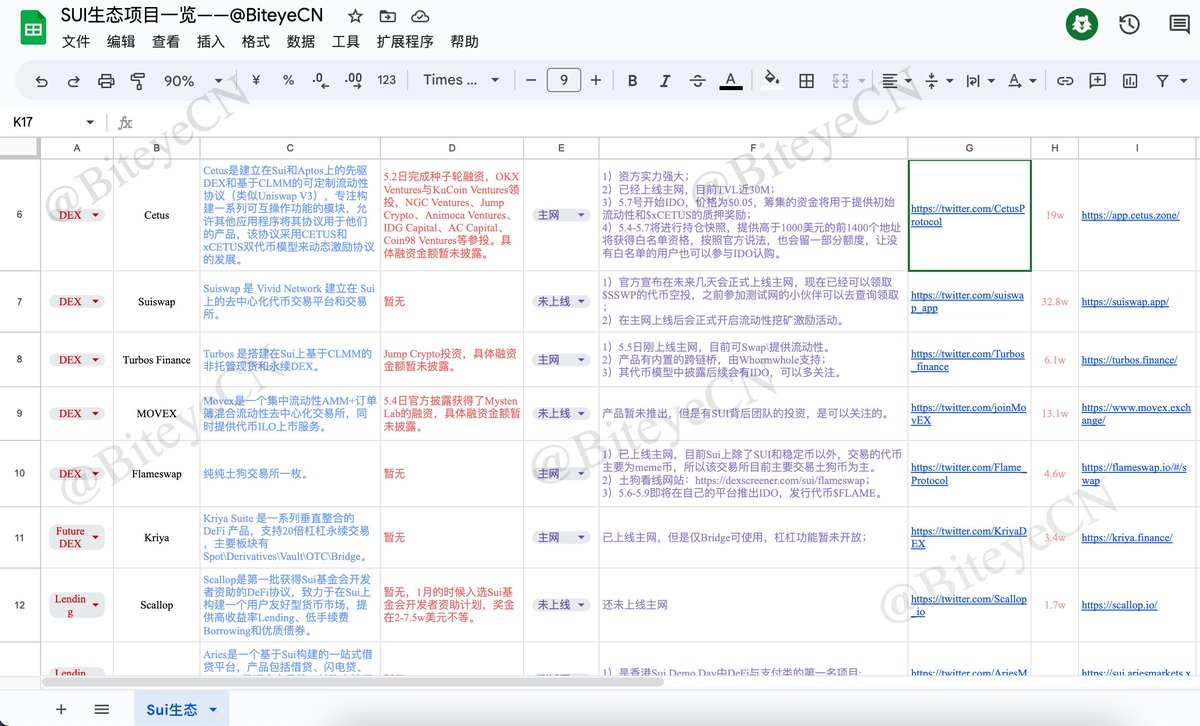Open the borders tool
This screenshot has height=726, width=1200.
pyautogui.click(x=806, y=81)
